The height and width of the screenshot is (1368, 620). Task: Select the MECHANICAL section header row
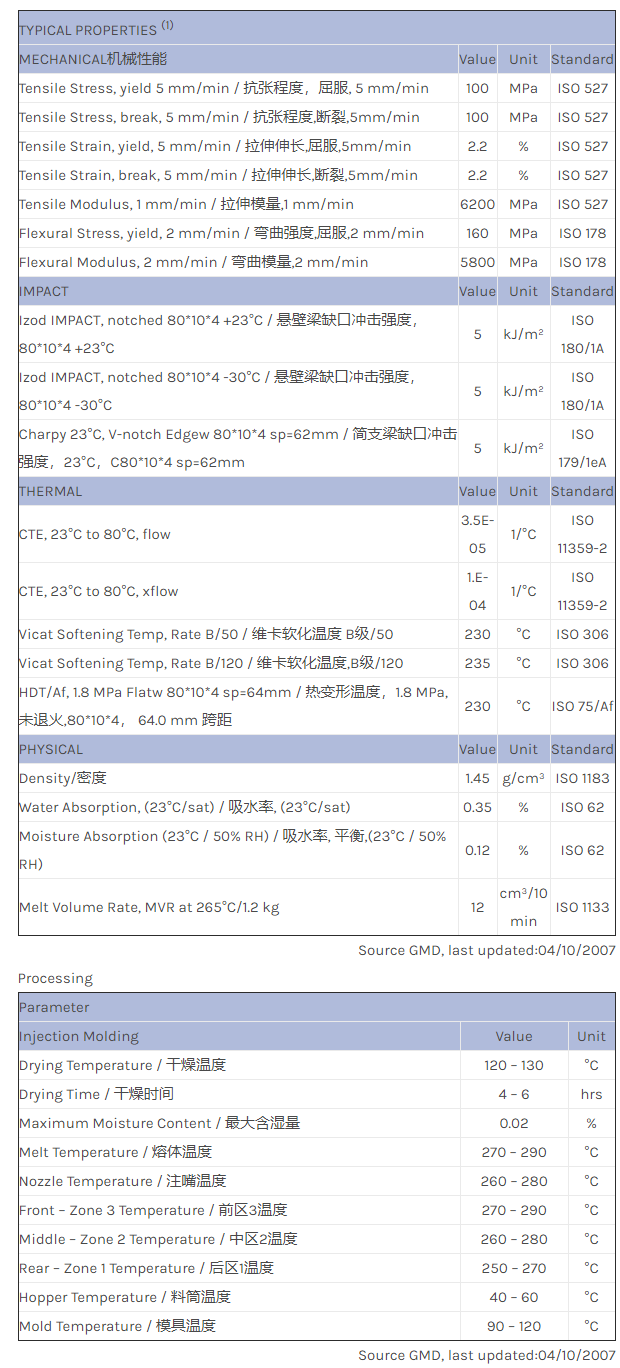click(x=93, y=59)
